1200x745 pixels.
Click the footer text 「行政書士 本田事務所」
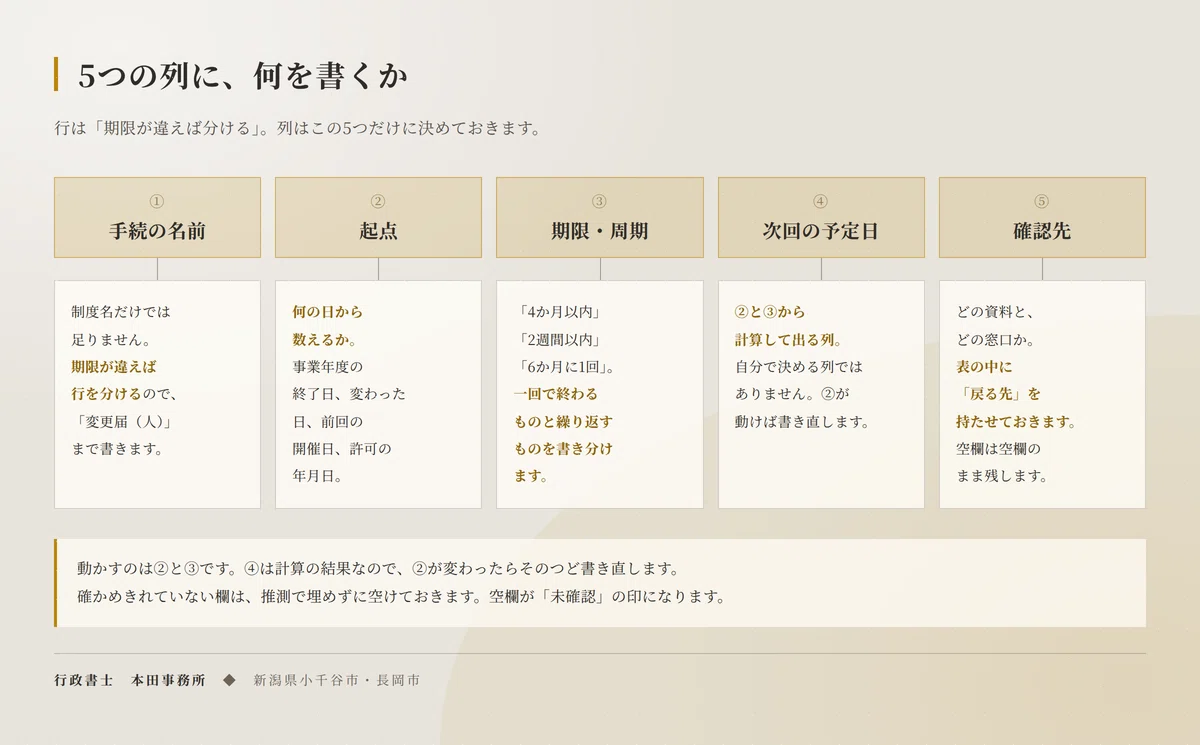pos(130,680)
